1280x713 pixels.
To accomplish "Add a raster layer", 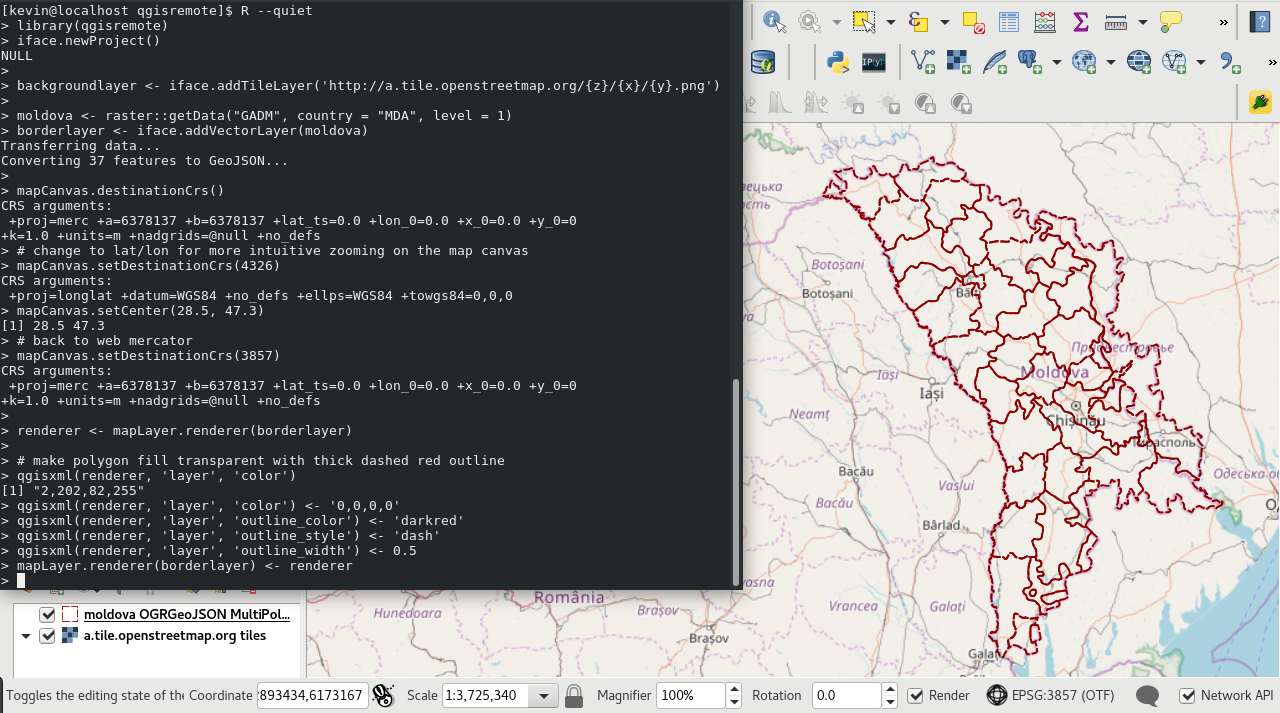I will [x=959, y=62].
